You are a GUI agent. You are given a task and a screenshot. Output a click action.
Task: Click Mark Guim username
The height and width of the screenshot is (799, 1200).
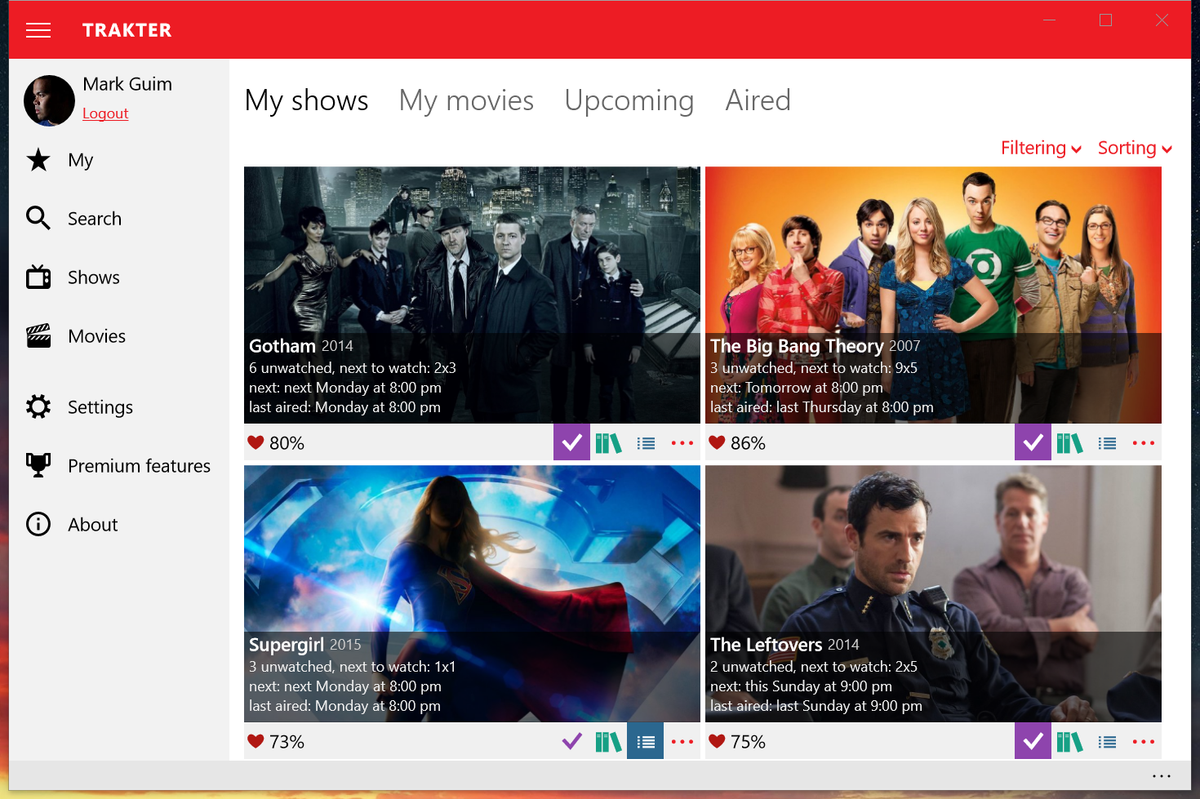(x=127, y=84)
